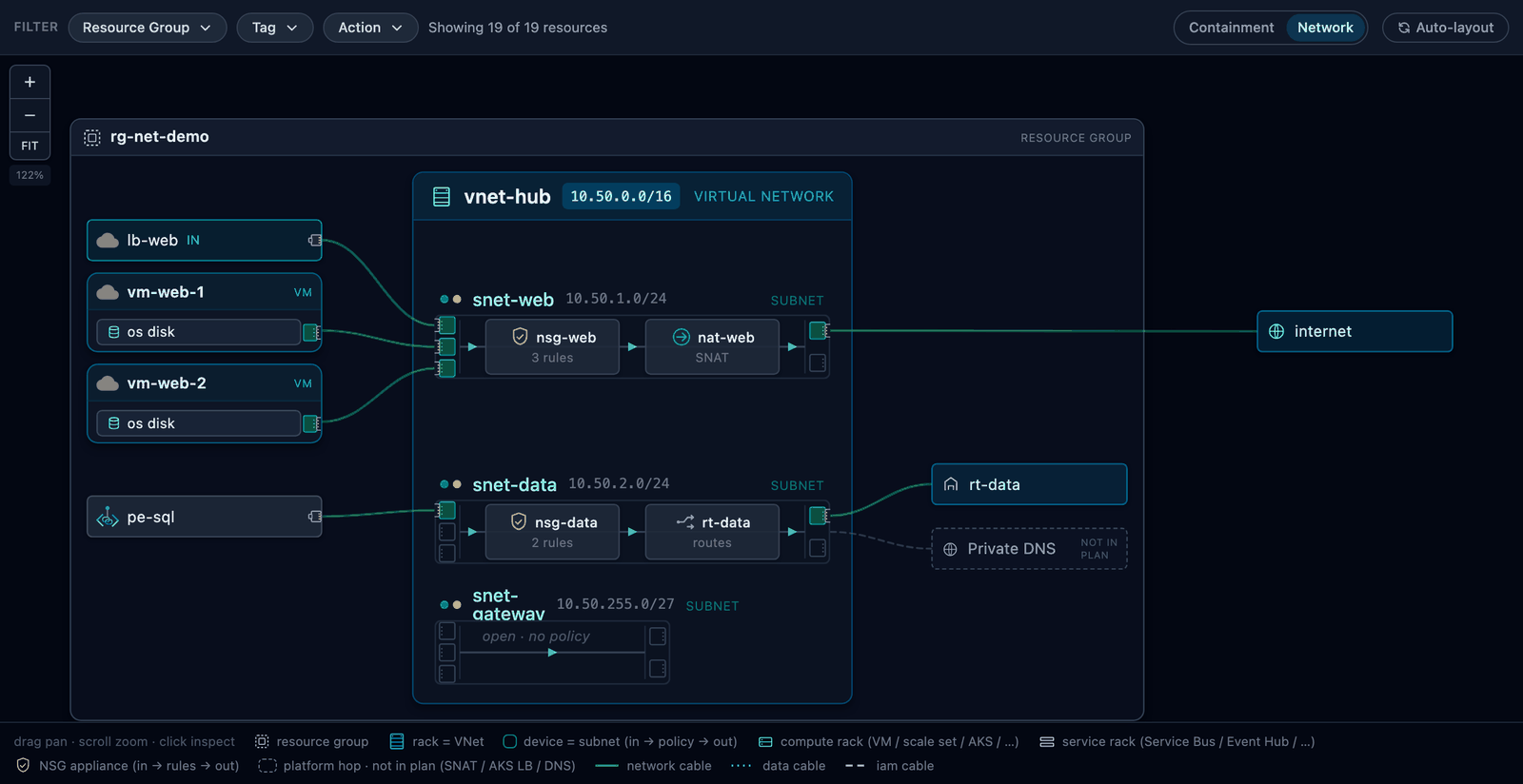1523x784 pixels.
Task: Click the VIRTUAL NETWORK label
Action: [x=763, y=196]
